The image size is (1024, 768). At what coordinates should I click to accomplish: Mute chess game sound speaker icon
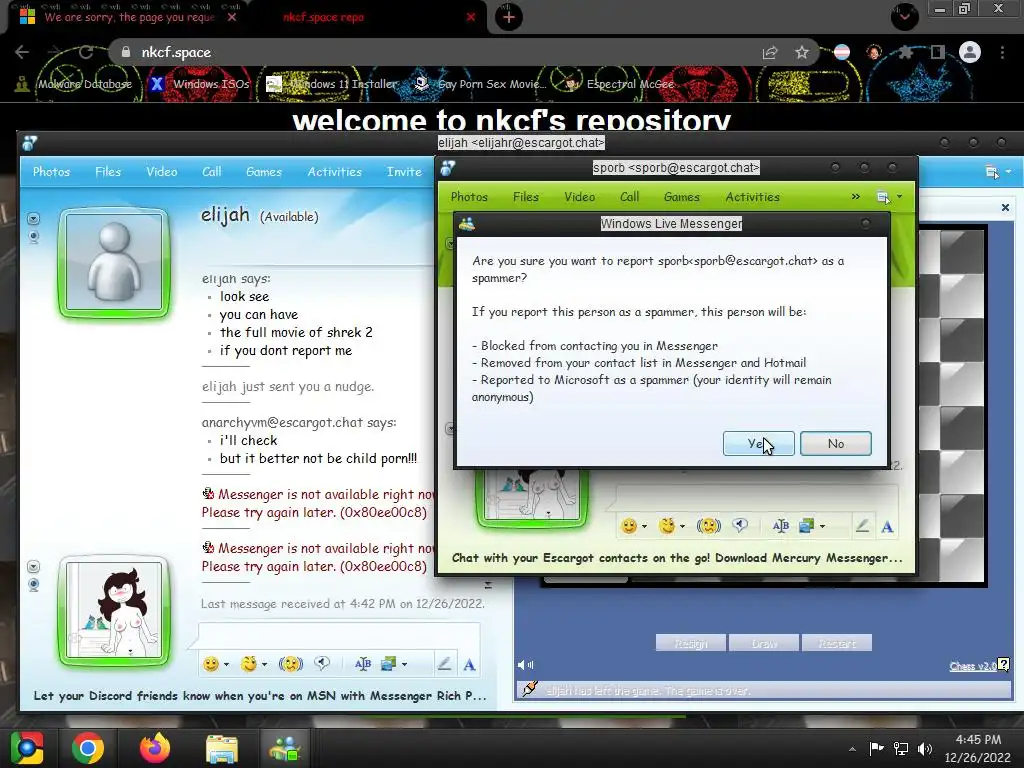point(526,665)
